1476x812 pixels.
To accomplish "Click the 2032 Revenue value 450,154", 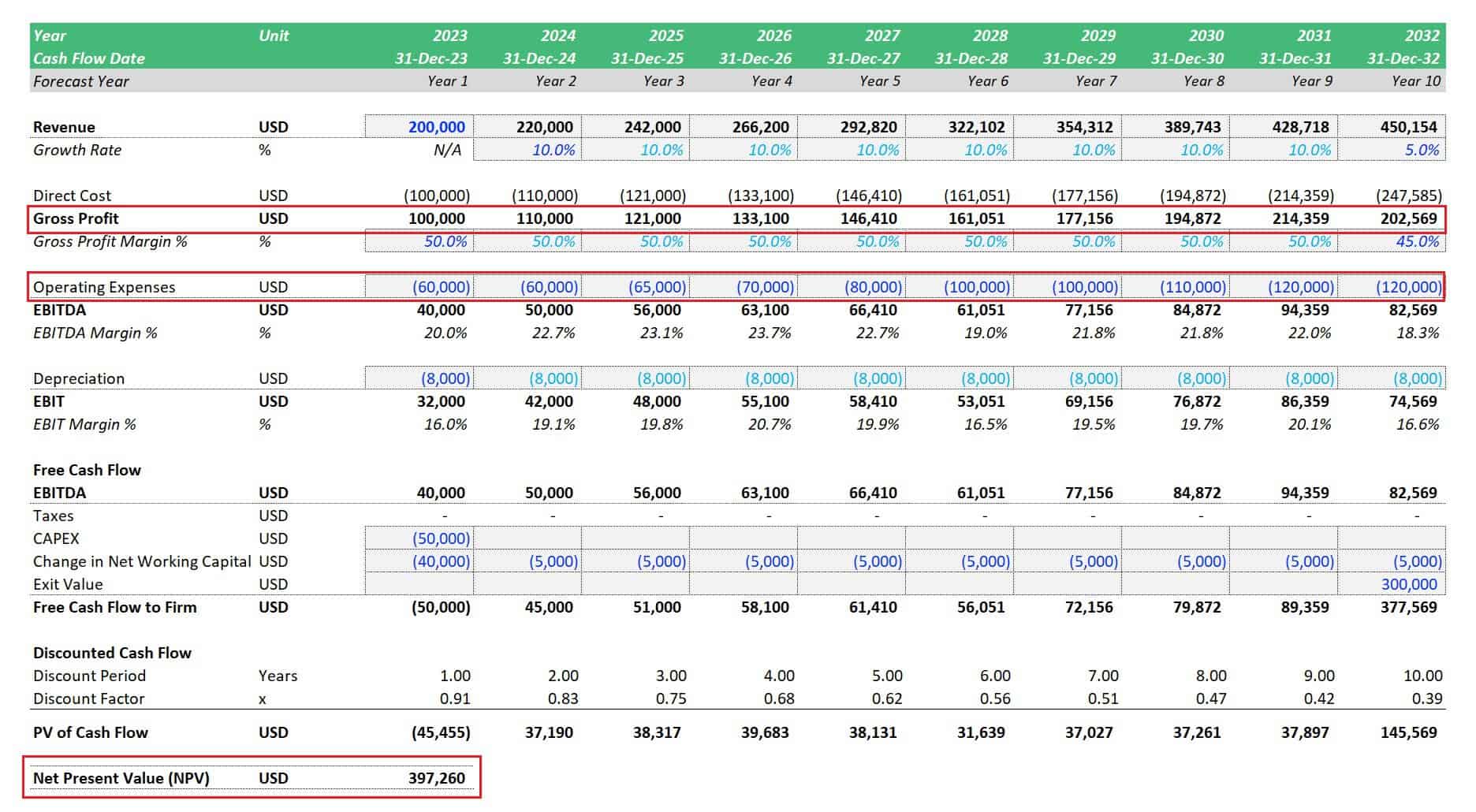I will [1409, 127].
